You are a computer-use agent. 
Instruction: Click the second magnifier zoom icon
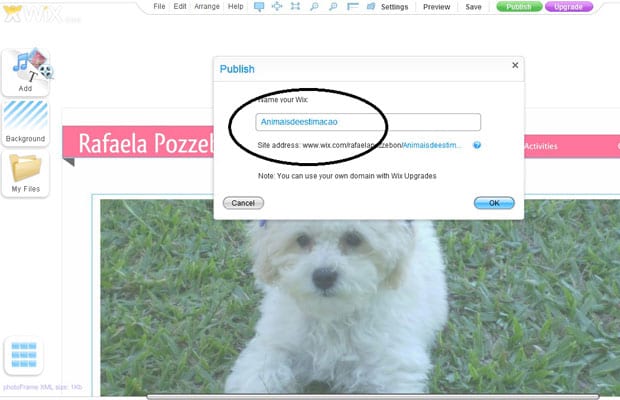coord(333,6)
